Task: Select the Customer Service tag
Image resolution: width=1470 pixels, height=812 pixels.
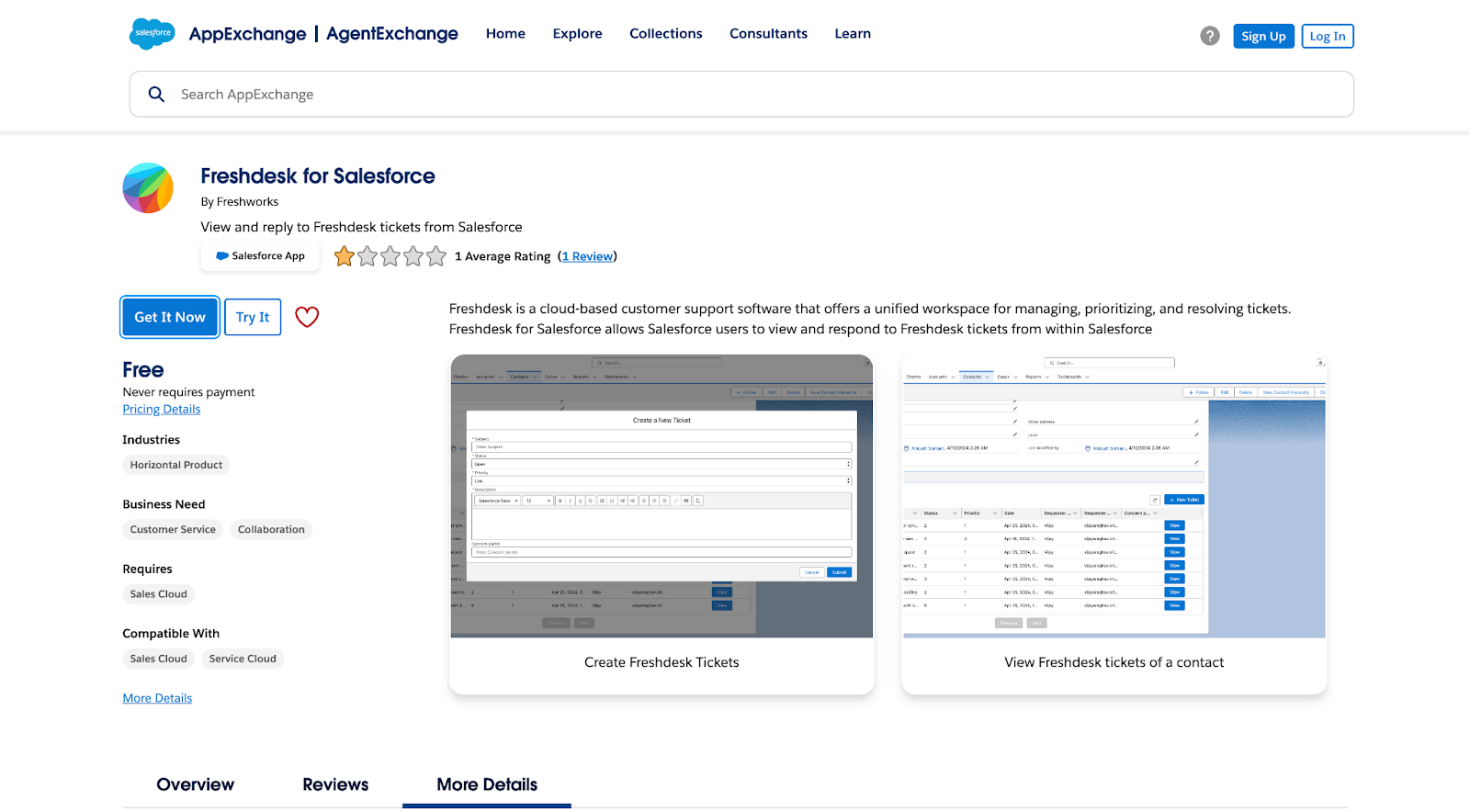Action: (173, 529)
